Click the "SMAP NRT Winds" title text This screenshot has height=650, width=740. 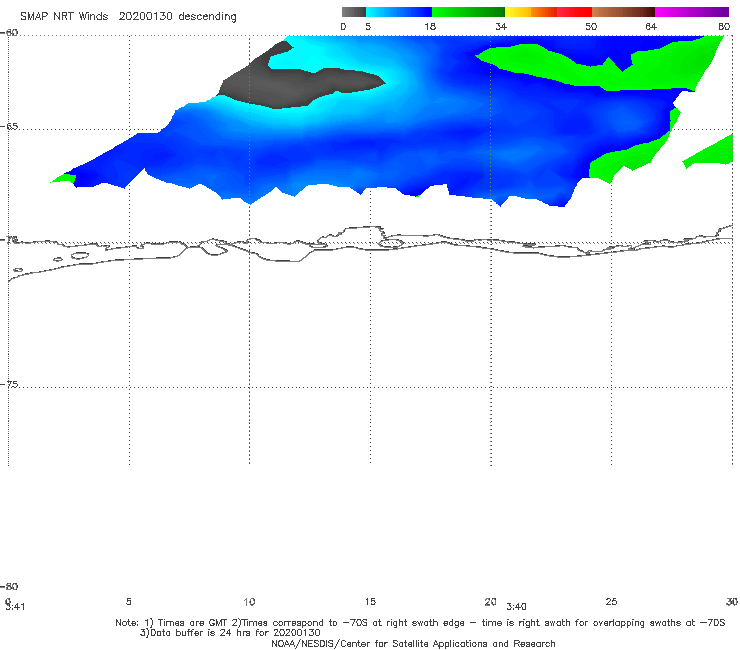tap(64, 17)
